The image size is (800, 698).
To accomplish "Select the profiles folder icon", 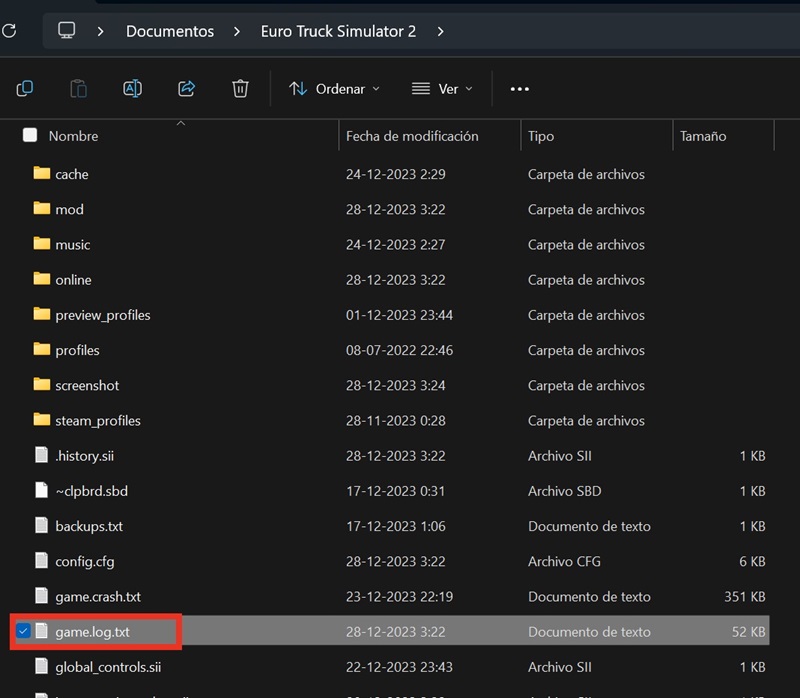I will [42, 349].
